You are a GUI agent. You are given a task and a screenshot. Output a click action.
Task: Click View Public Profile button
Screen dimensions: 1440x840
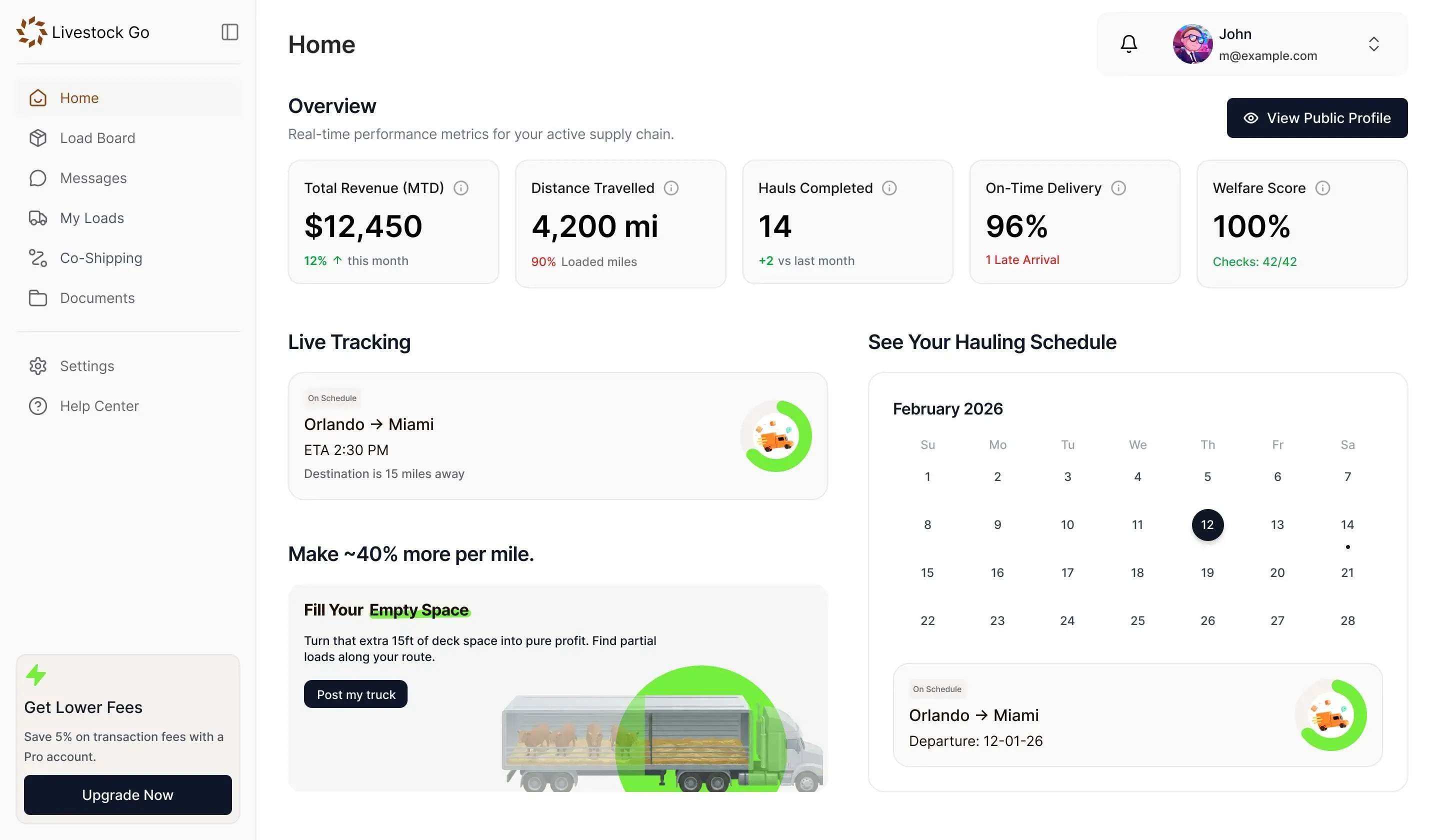coord(1316,117)
